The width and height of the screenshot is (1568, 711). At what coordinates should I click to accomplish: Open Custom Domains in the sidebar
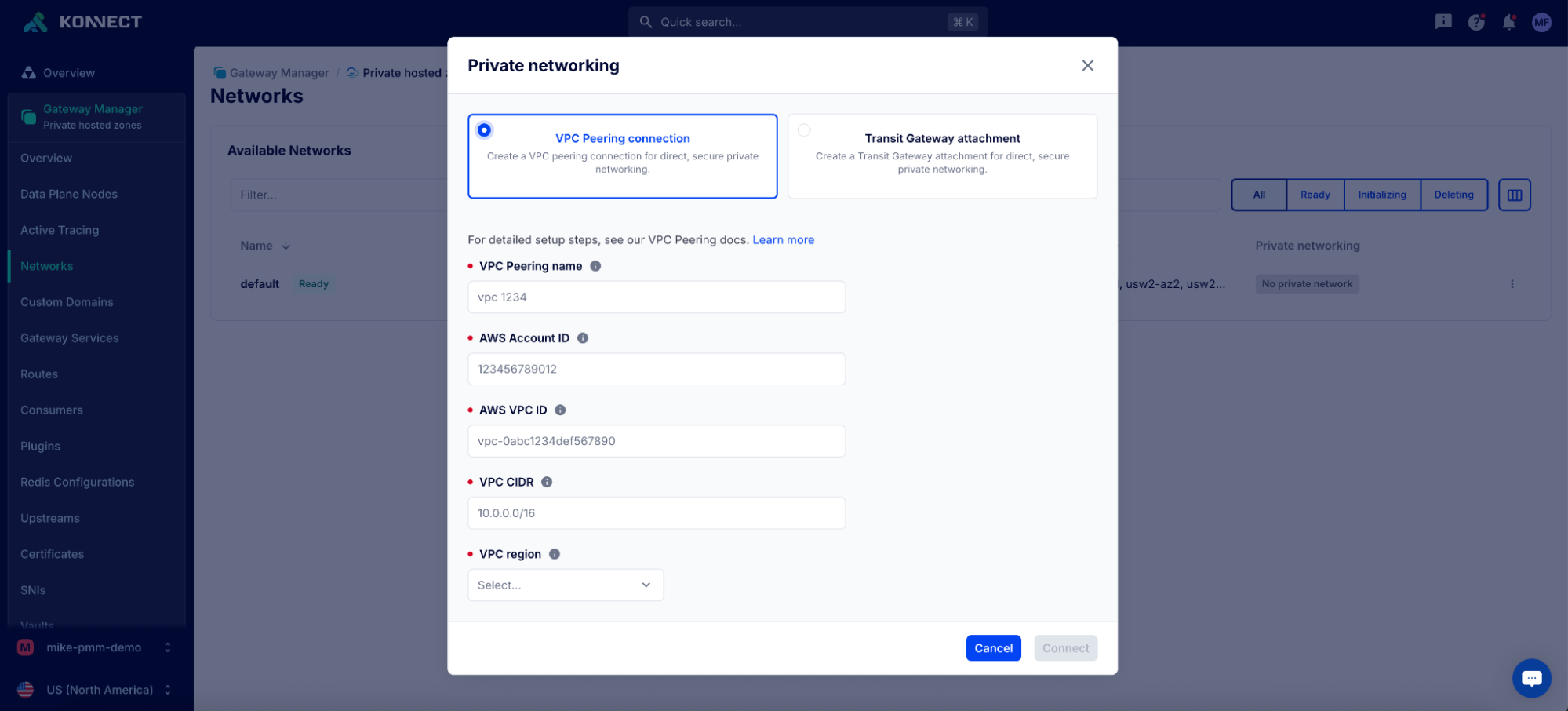pyautogui.click(x=67, y=302)
